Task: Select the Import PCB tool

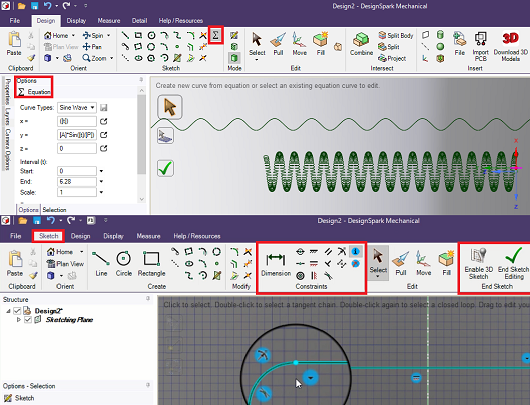Action: (480, 46)
